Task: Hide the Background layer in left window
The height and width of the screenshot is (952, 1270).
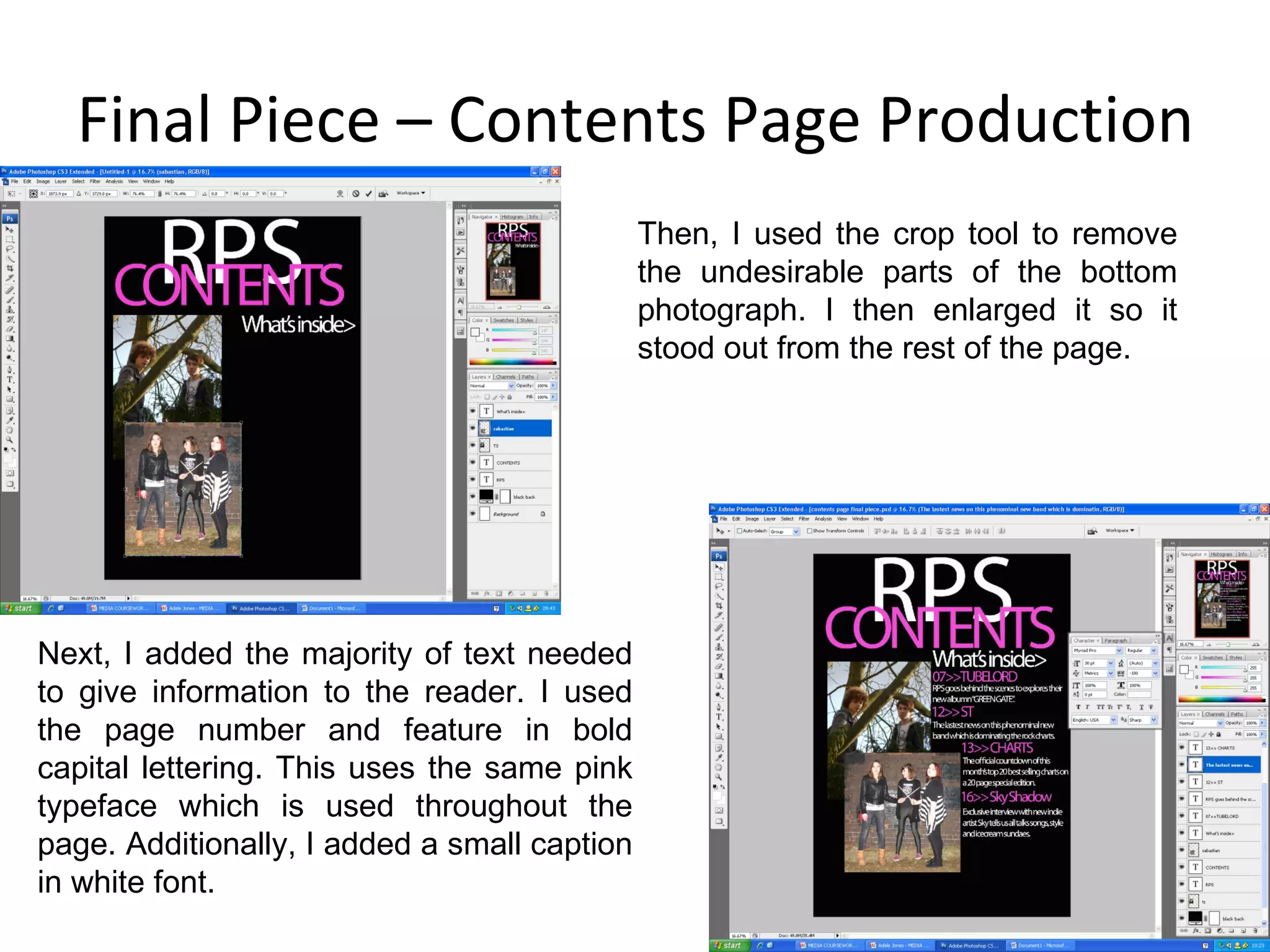Action: point(473,513)
